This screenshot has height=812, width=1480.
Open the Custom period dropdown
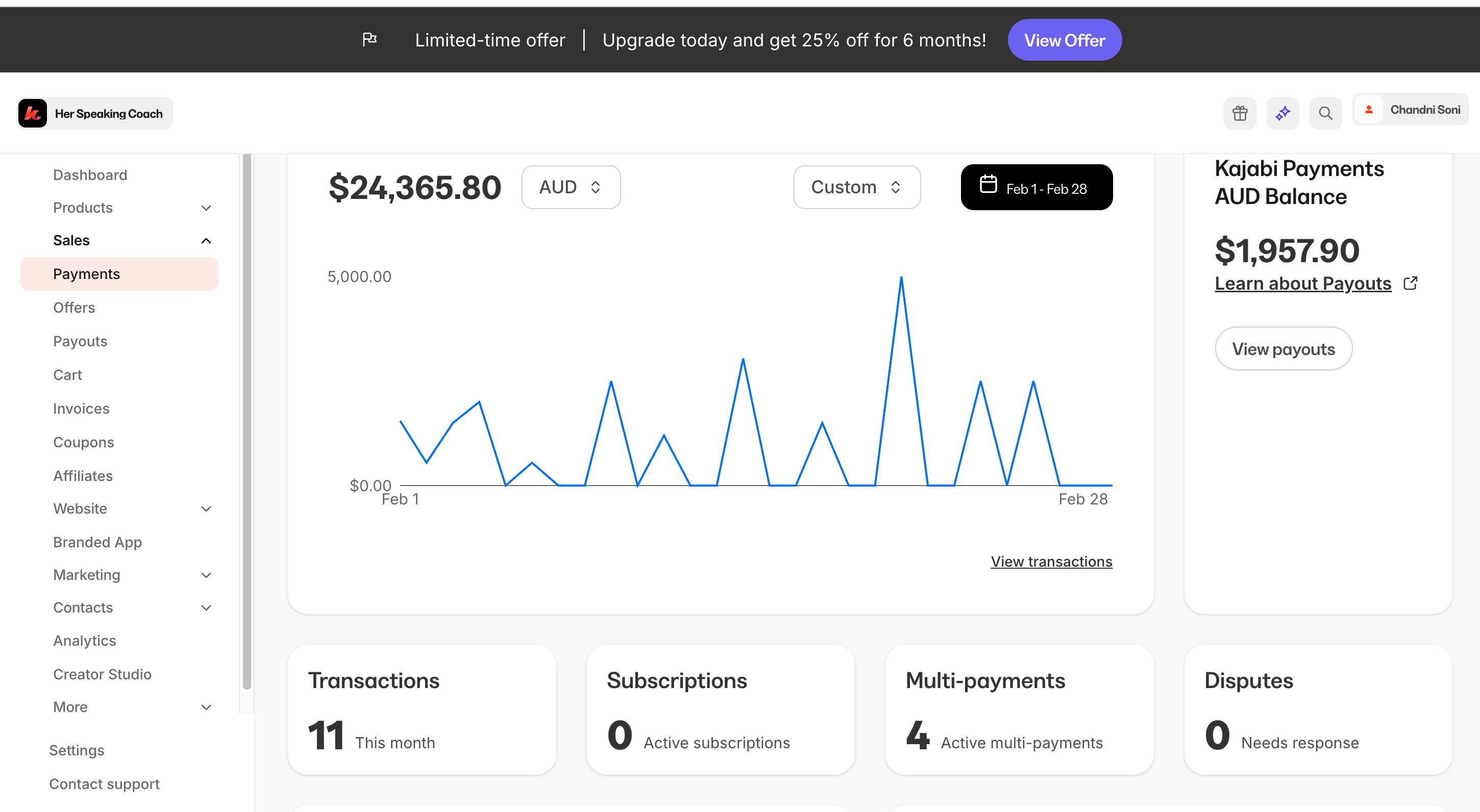[856, 187]
